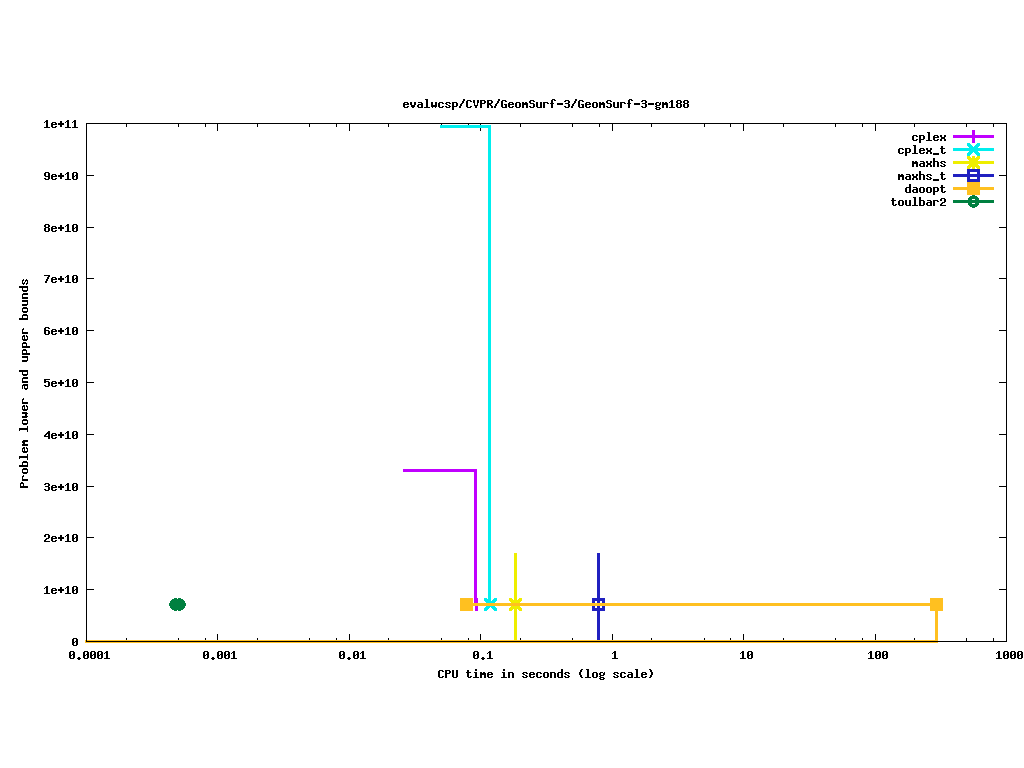
Task: Click the 'Problem lower and upper bounds' axis label
Action: pyautogui.click(x=25, y=384)
